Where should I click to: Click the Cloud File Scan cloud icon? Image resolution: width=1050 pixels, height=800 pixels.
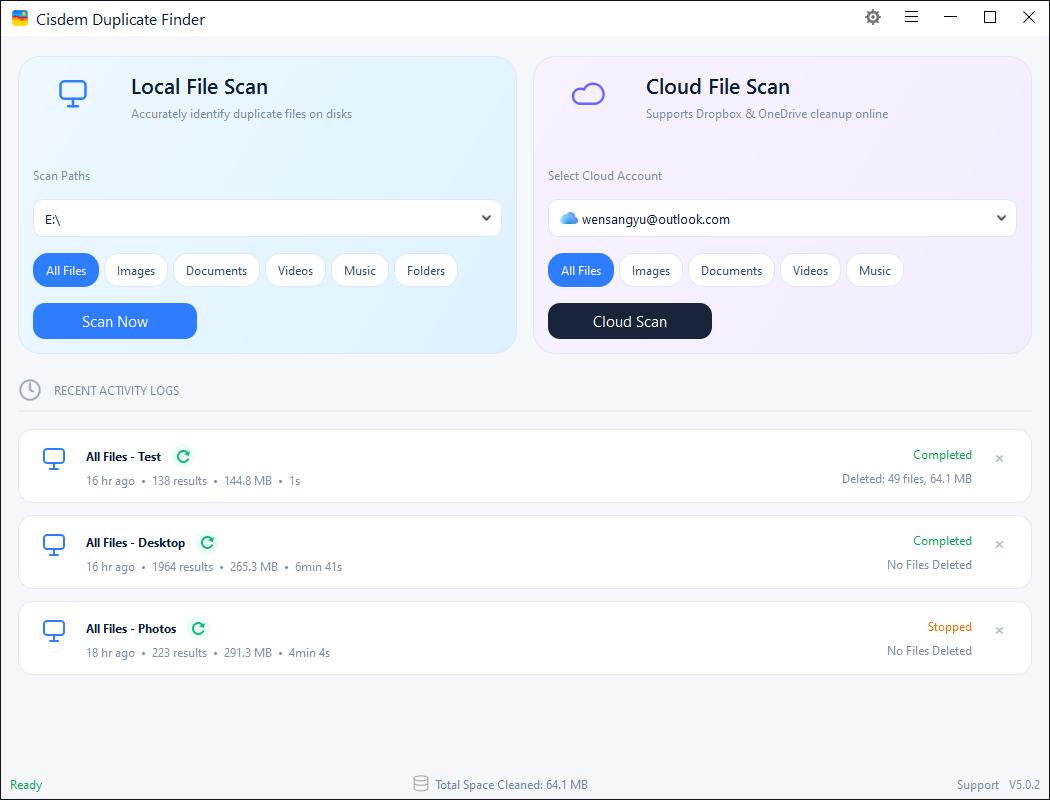point(588,94)
